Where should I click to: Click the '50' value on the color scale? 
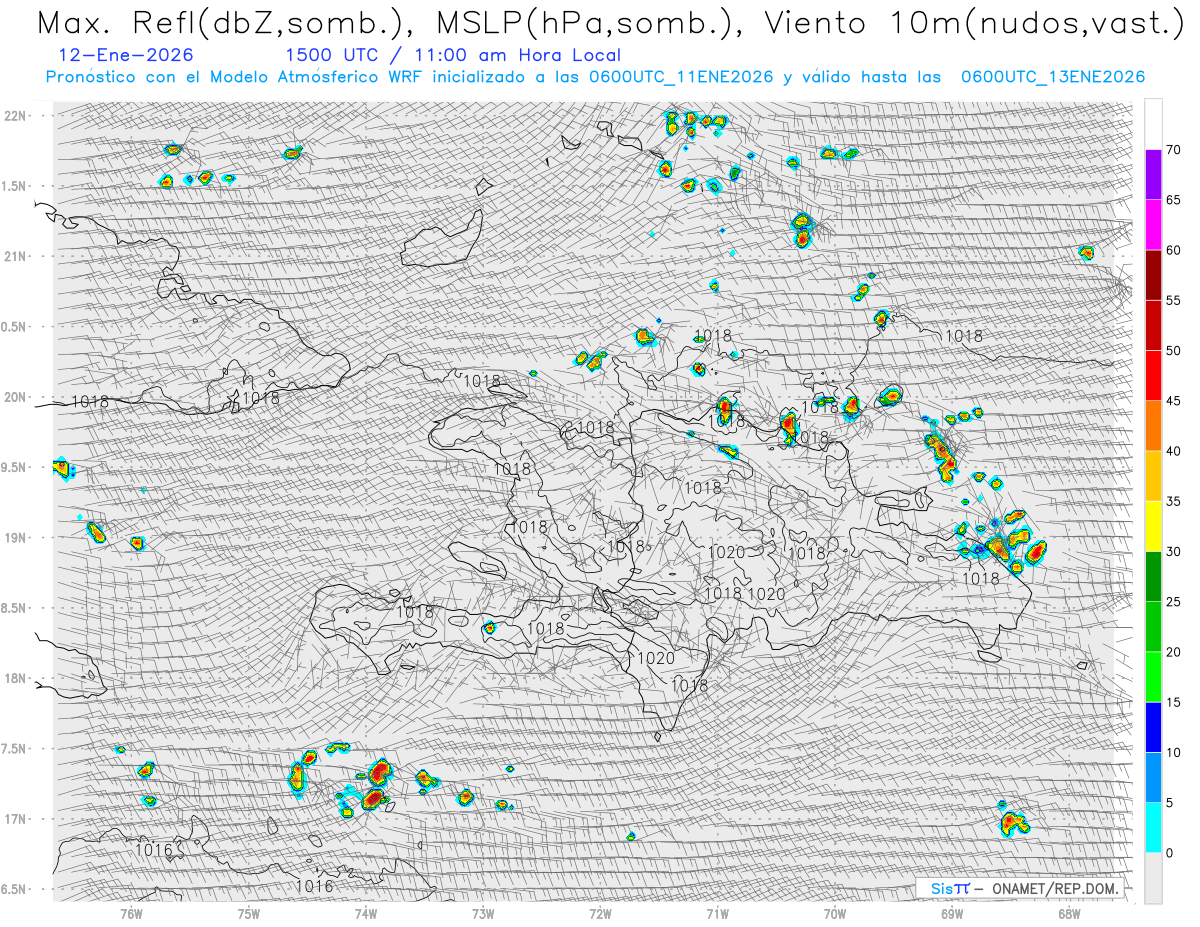(x=1173, y=351)
